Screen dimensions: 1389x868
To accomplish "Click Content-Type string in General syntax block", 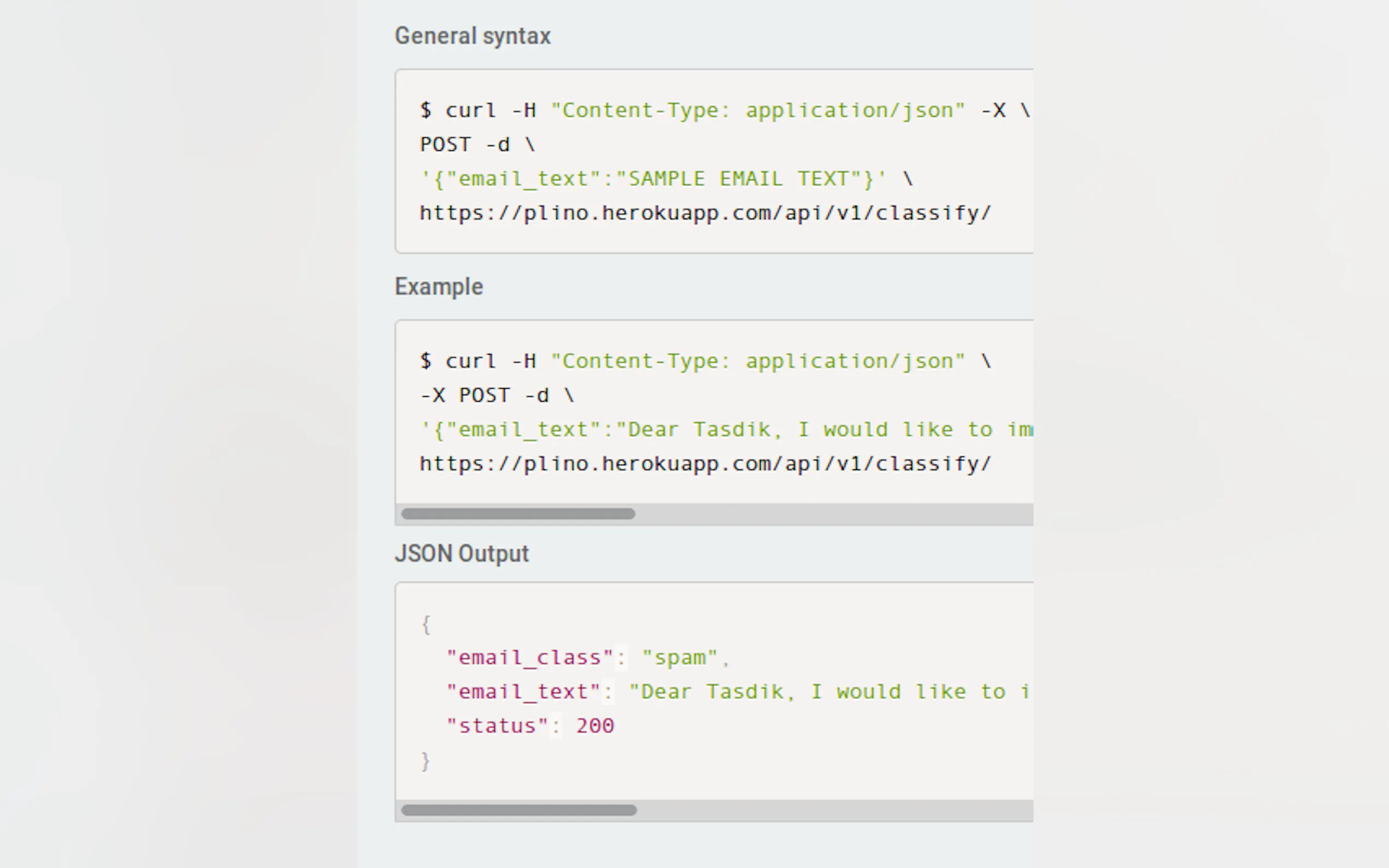I will click(757, 110).
